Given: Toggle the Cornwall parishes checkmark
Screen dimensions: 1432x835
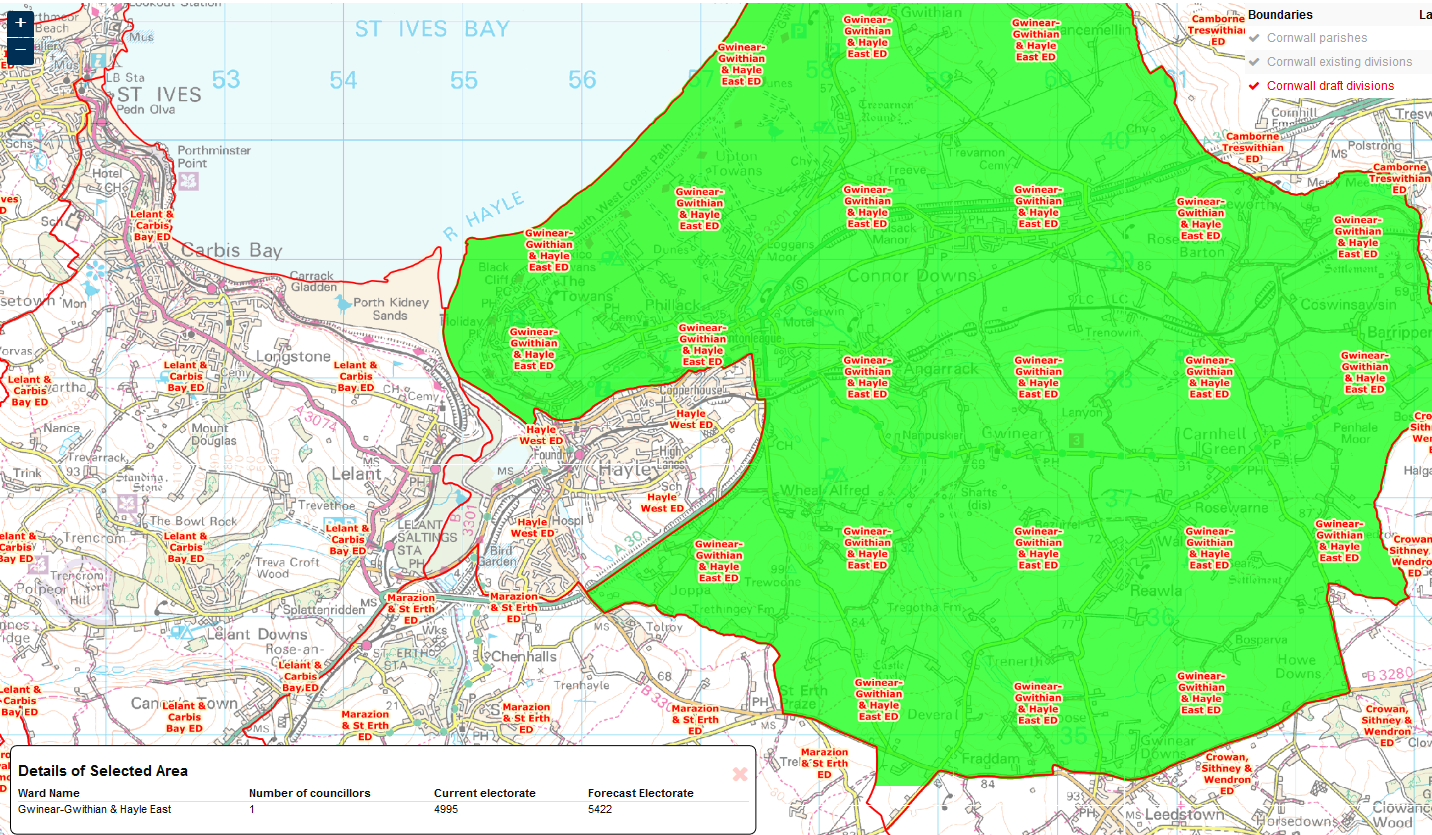Looking at the screenshot, I should point(1254,38).
